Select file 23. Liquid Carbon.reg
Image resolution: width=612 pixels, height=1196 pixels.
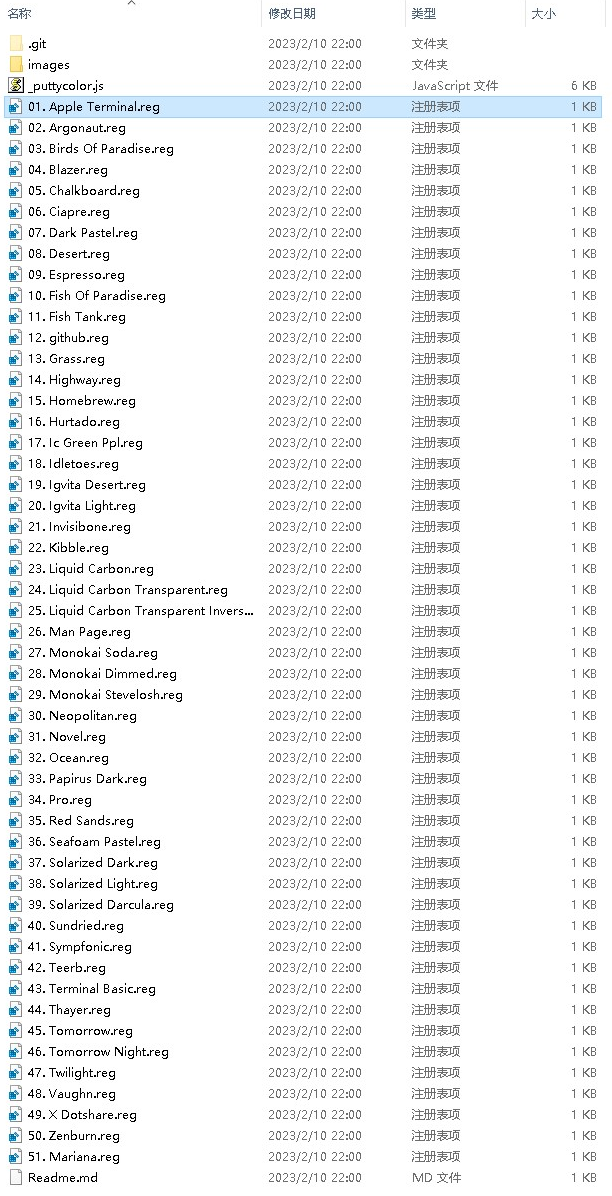(x=91, y=568)
